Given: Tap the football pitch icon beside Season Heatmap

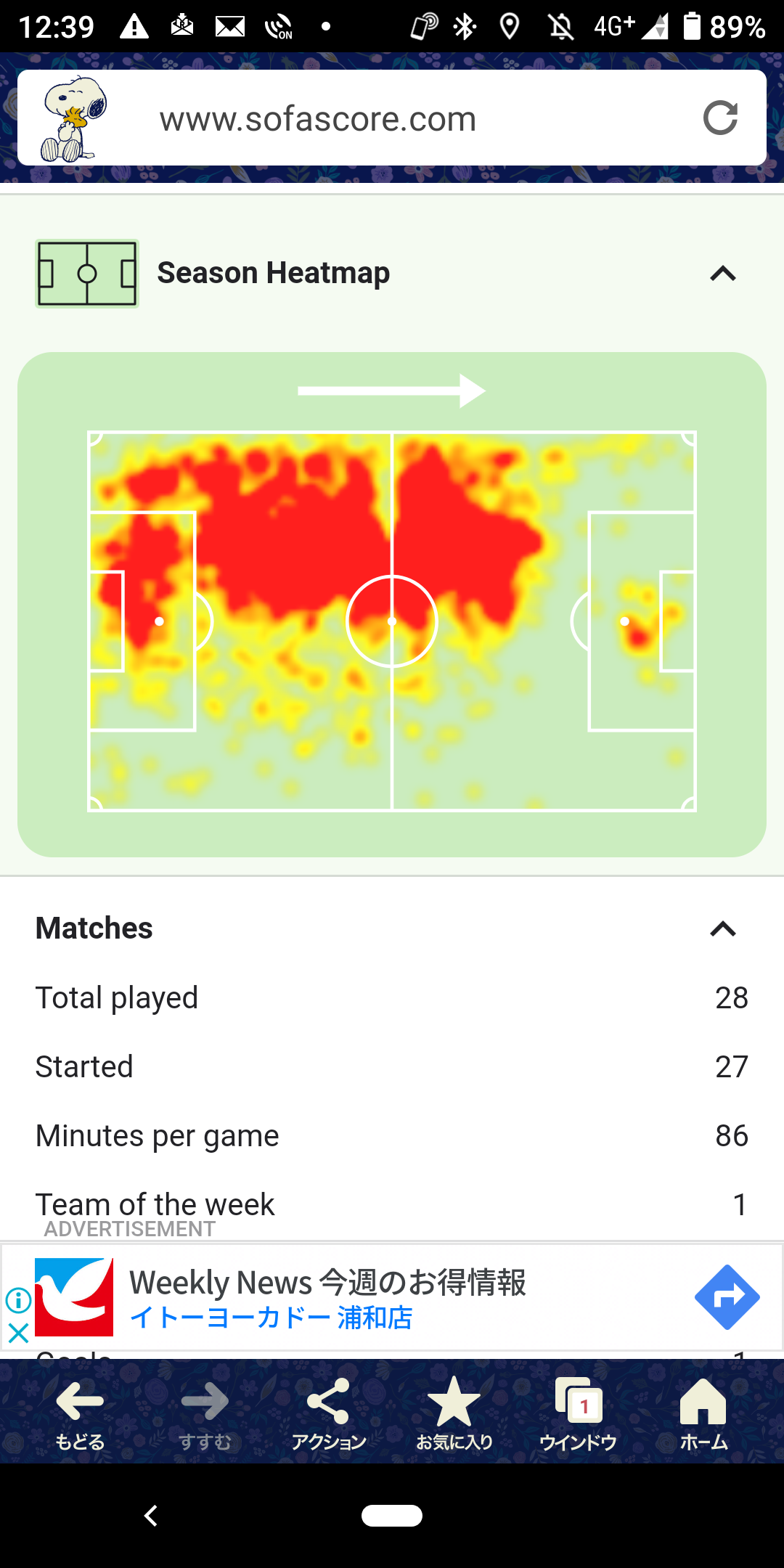Looking at the screenshot, I should pyautogui.click(x=87, y=274).
